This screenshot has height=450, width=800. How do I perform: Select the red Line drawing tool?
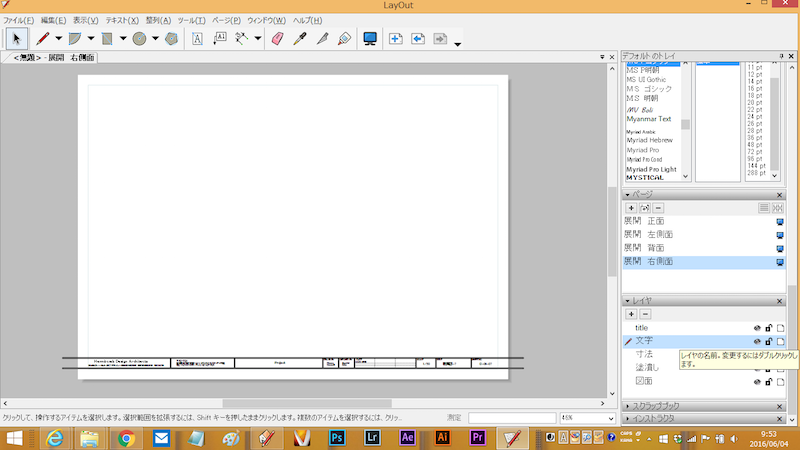coord(42,39)
